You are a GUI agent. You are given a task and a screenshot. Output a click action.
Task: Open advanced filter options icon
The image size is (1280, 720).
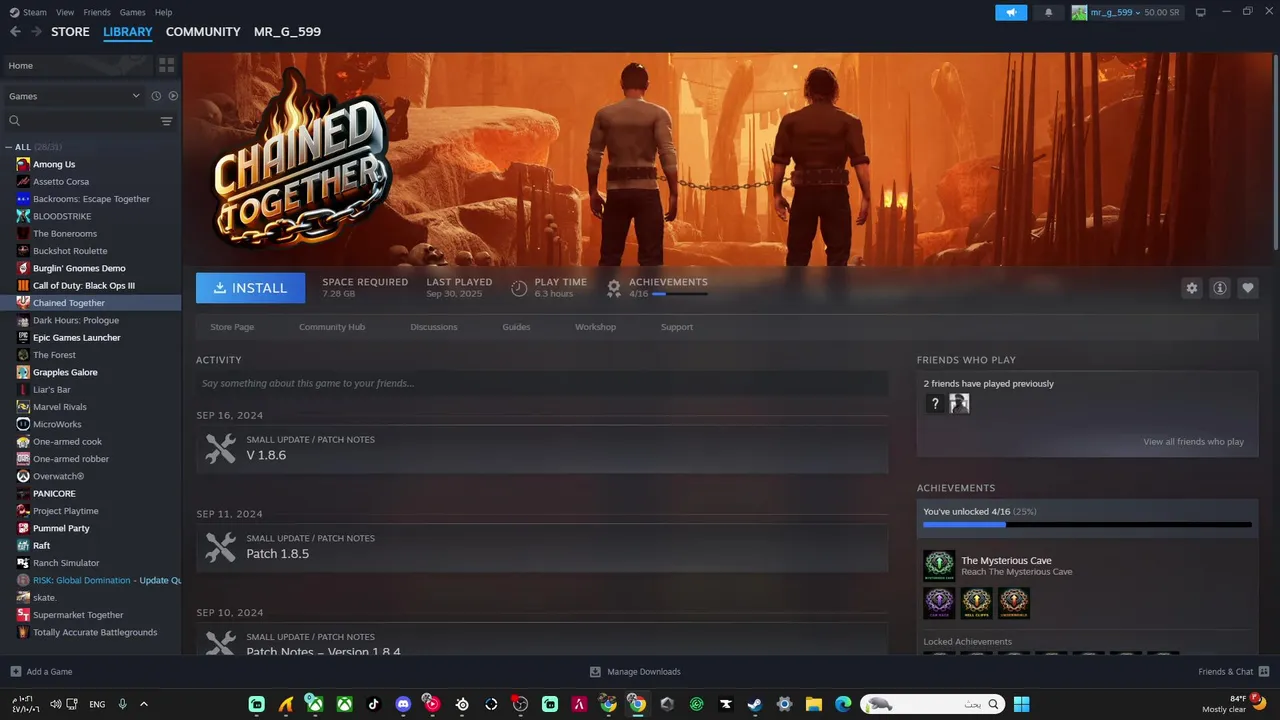tap(166, 121)
